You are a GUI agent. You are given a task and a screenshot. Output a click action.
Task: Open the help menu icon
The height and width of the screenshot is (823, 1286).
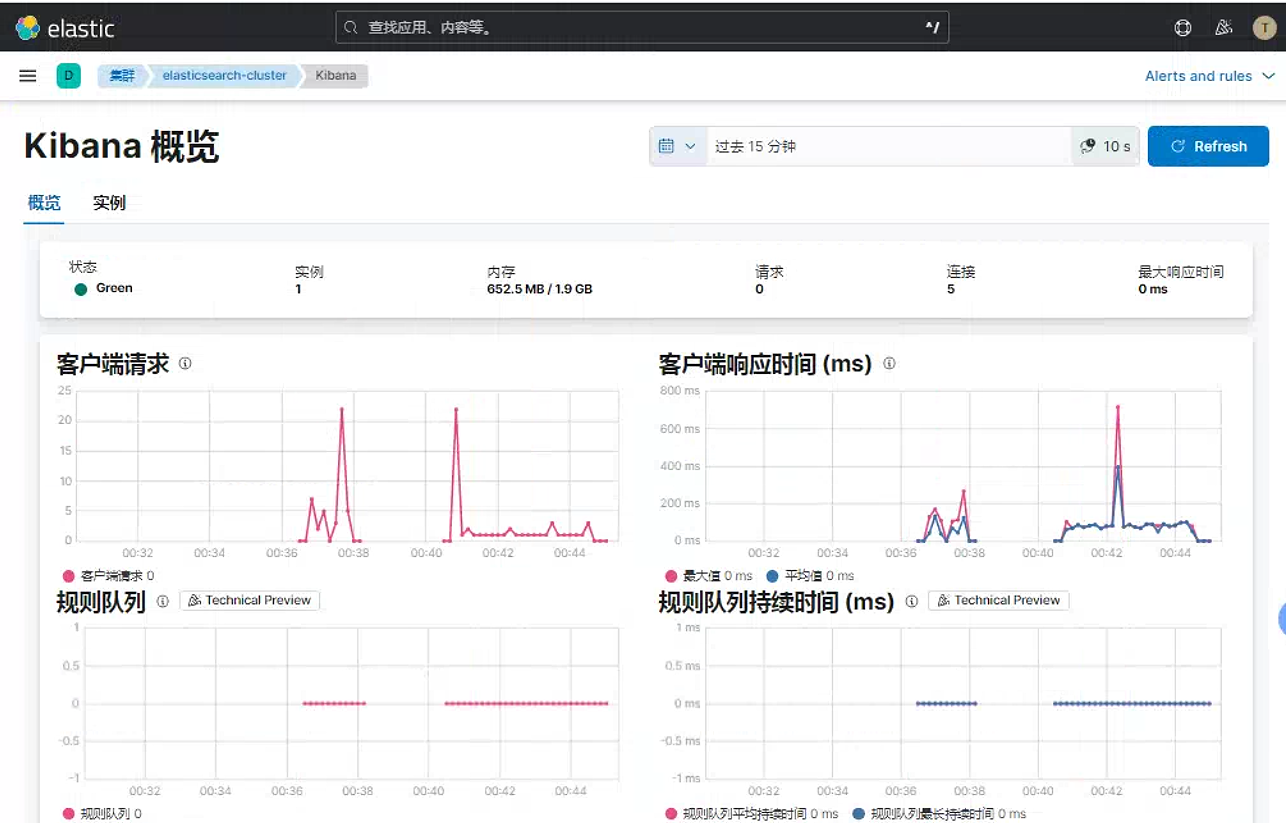[x=1183, y=28]
